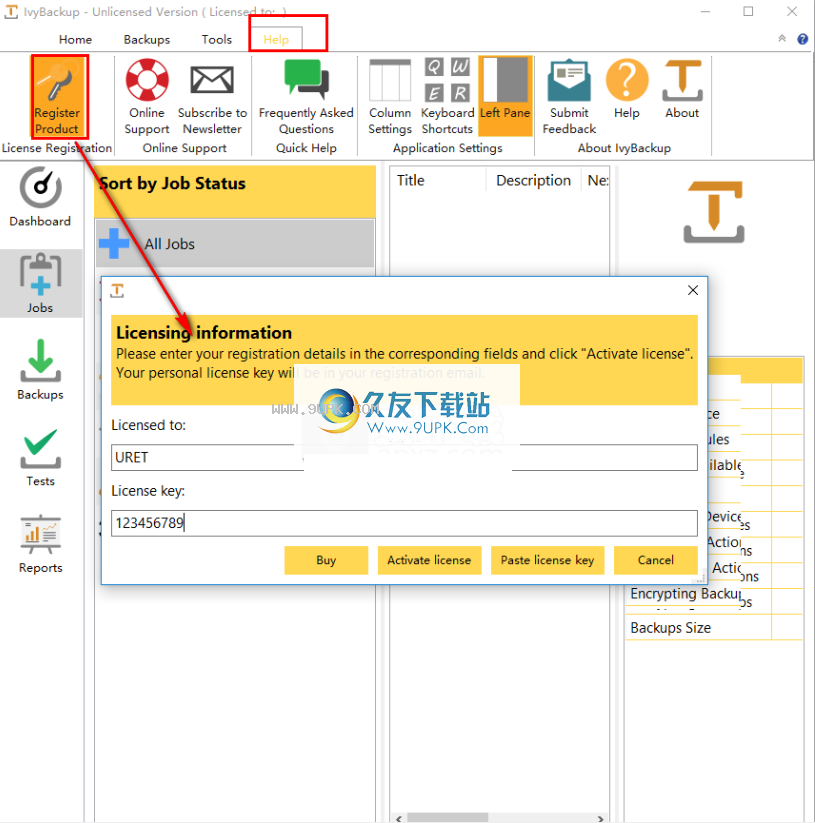The height and width of the screenshot is (823, 815).
Task: Click Sort by Job Status header
Action: coord(235,191)
